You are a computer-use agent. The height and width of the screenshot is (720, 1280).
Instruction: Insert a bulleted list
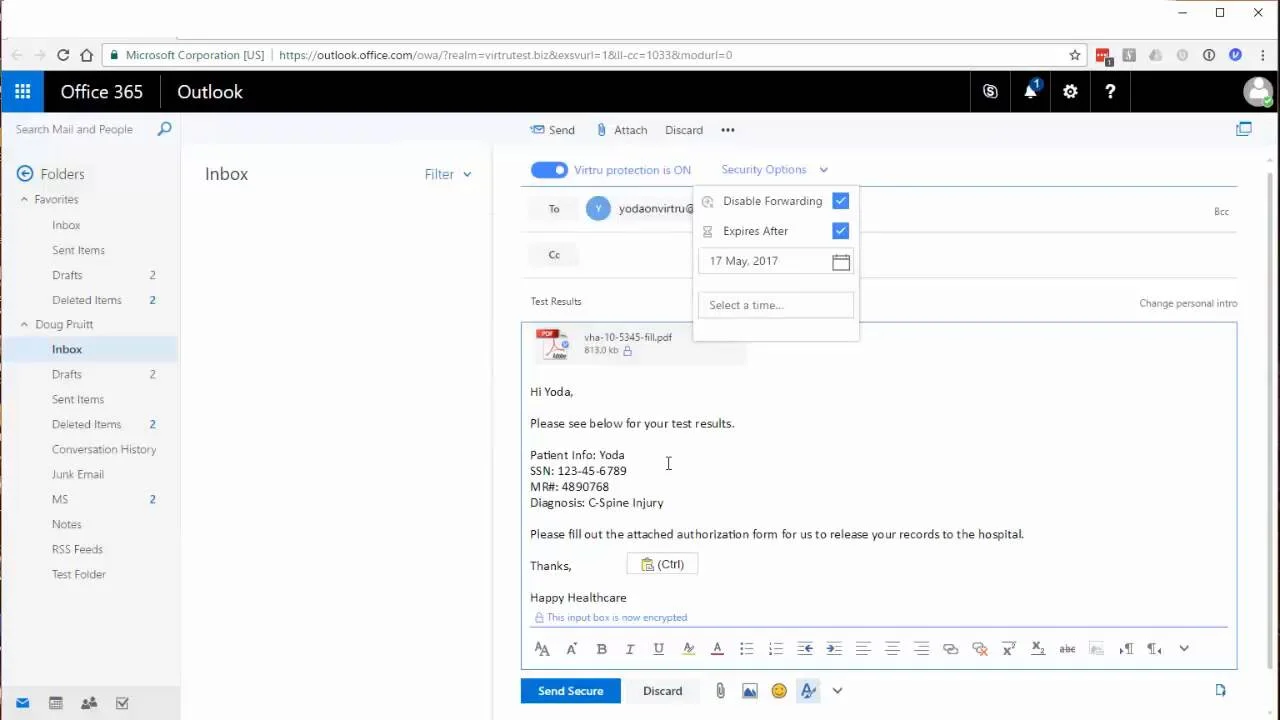746,649
